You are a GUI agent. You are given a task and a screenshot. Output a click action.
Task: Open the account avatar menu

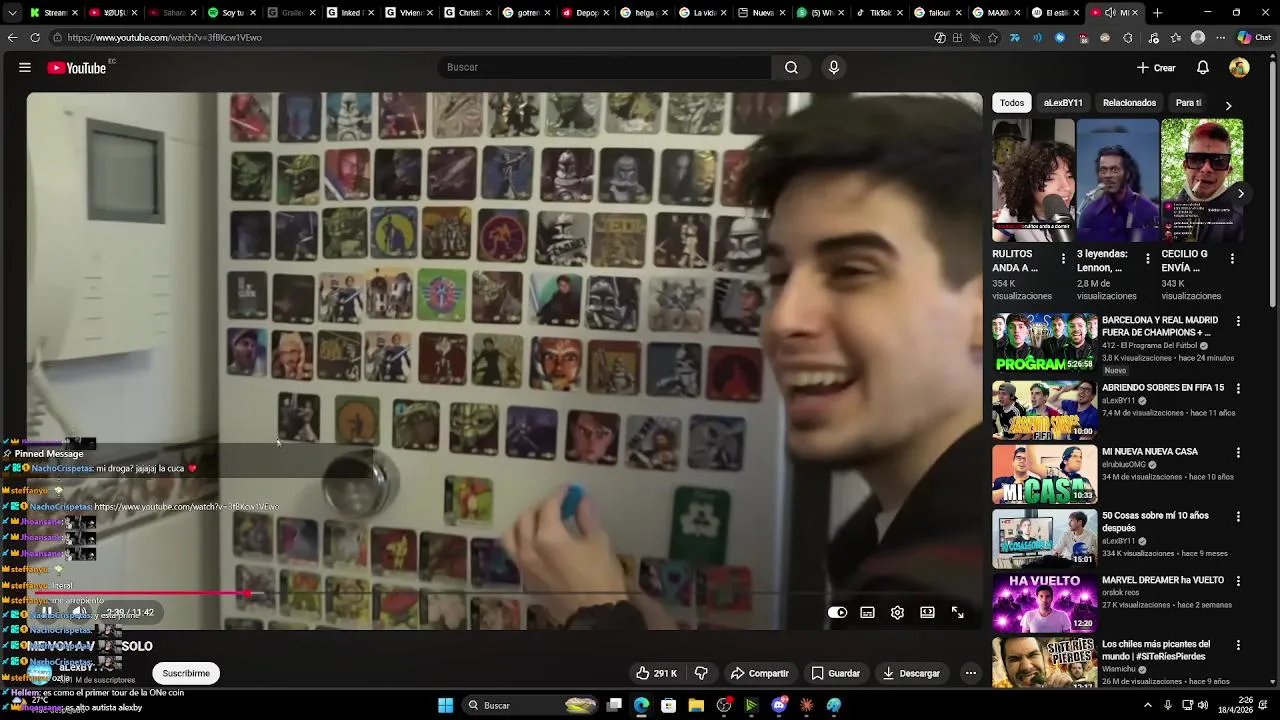(1239, 68)
